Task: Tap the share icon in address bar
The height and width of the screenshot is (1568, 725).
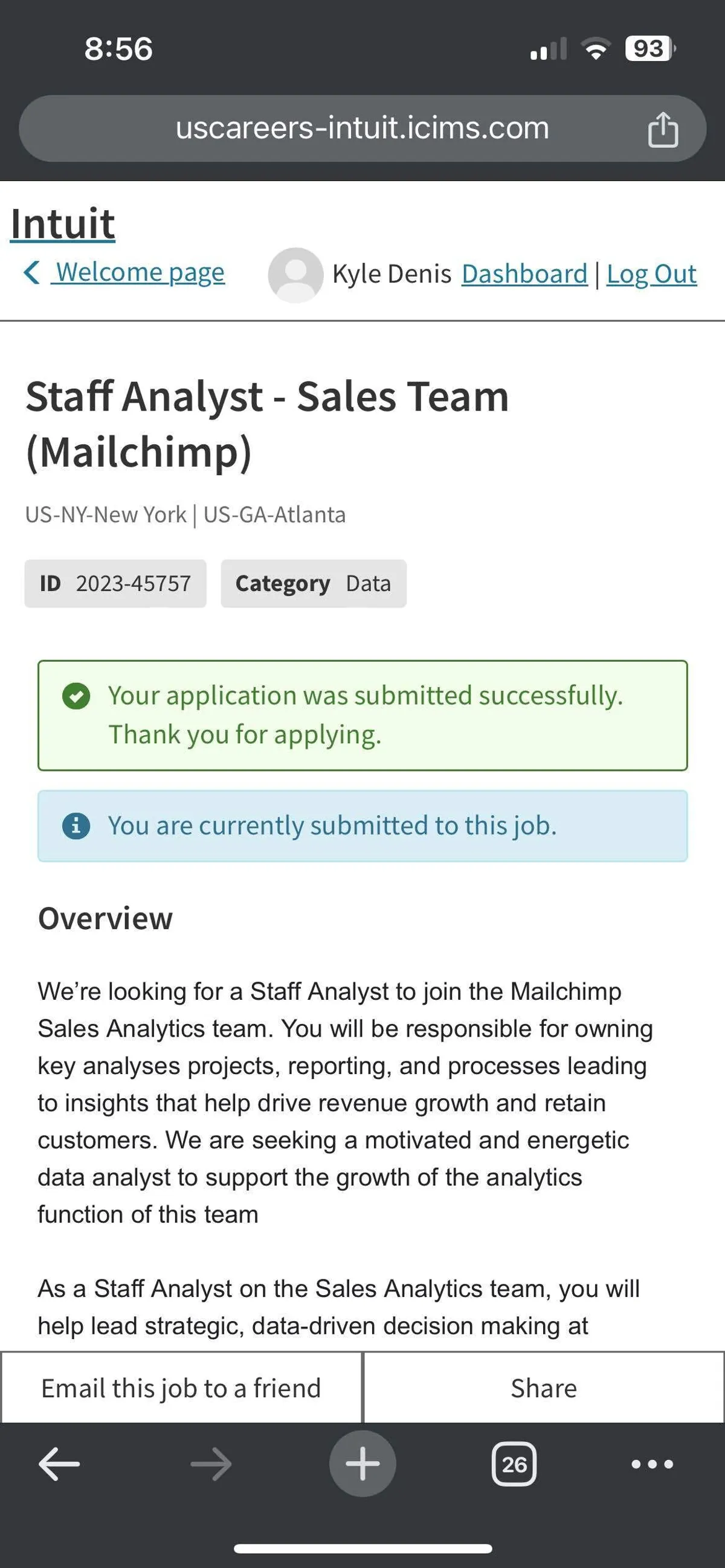Action: point(663,129)
